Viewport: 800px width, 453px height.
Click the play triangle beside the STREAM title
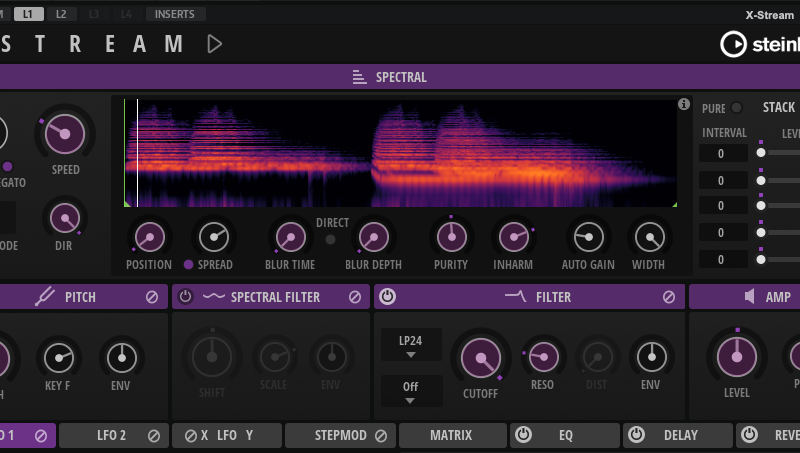click(x=214, y=43)
